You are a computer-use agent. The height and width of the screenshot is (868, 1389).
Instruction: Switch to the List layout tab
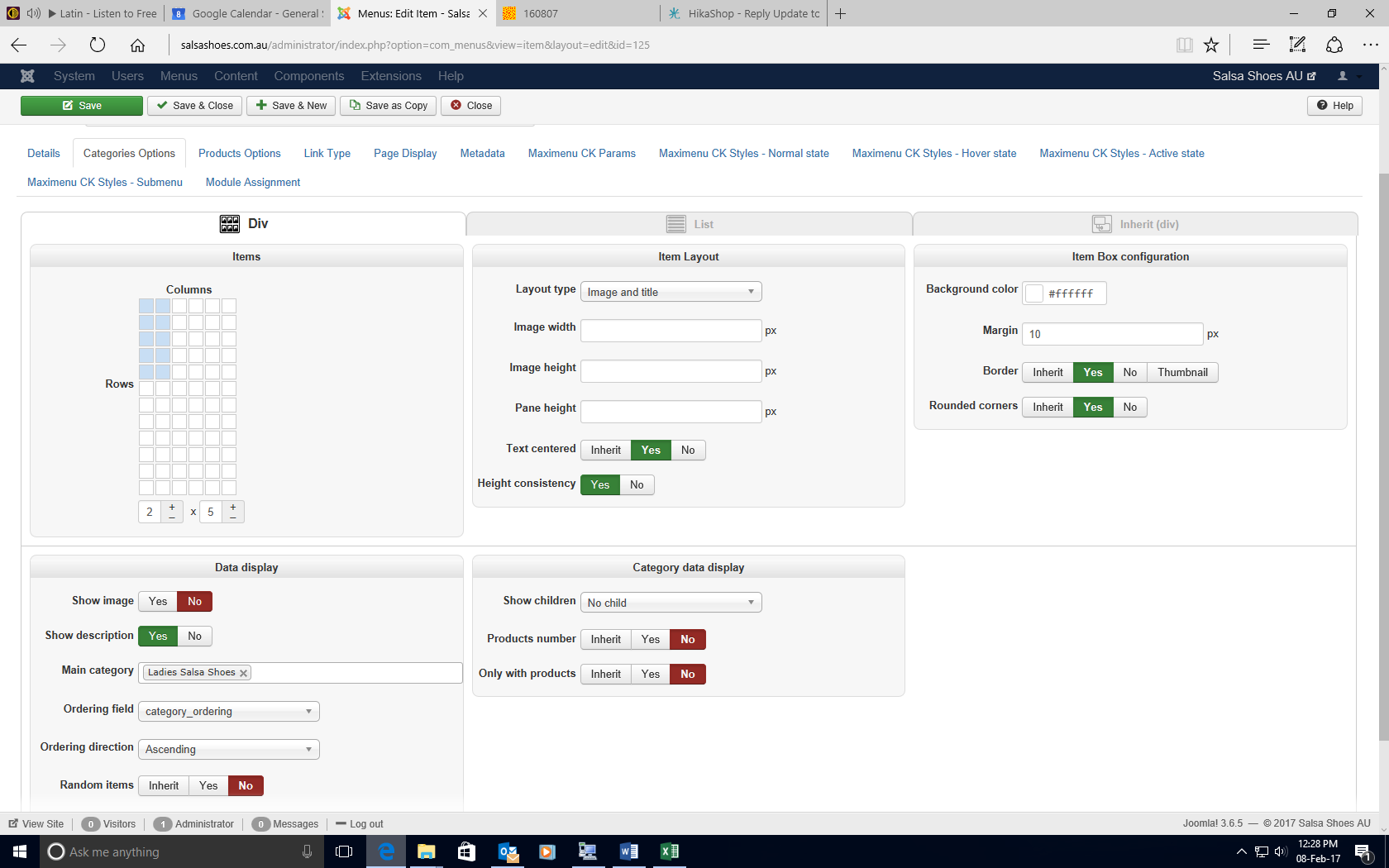click(x=690, y=224)
